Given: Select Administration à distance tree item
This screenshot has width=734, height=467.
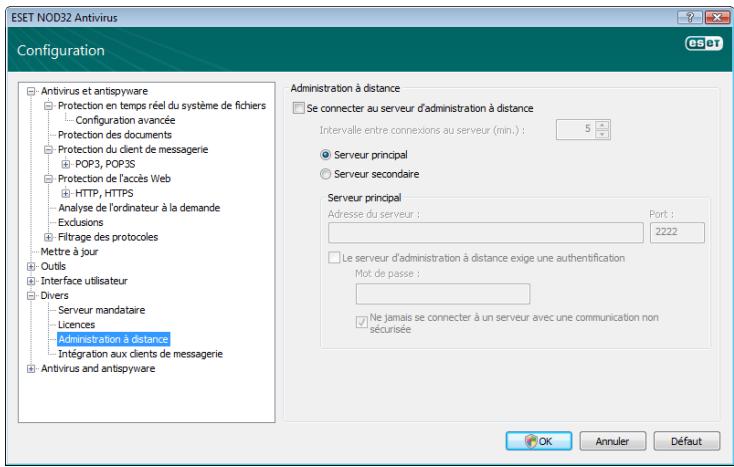Looking at the screenshot, I should click(113, 339).
